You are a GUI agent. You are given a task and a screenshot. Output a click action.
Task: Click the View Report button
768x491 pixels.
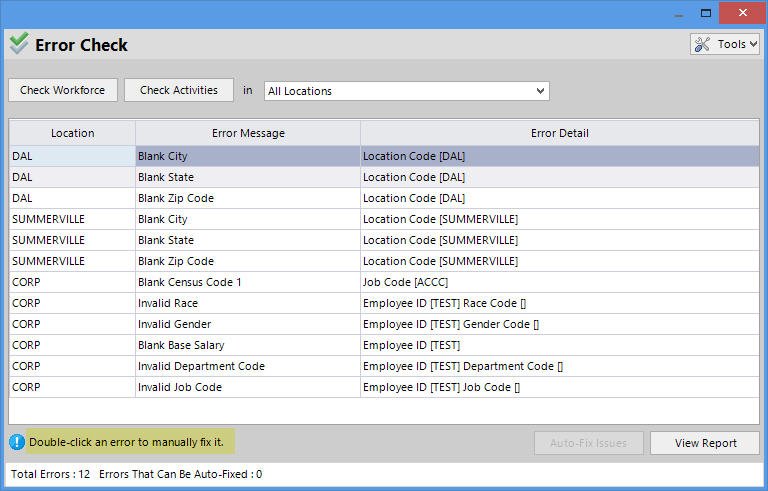[x=705, y=443]
